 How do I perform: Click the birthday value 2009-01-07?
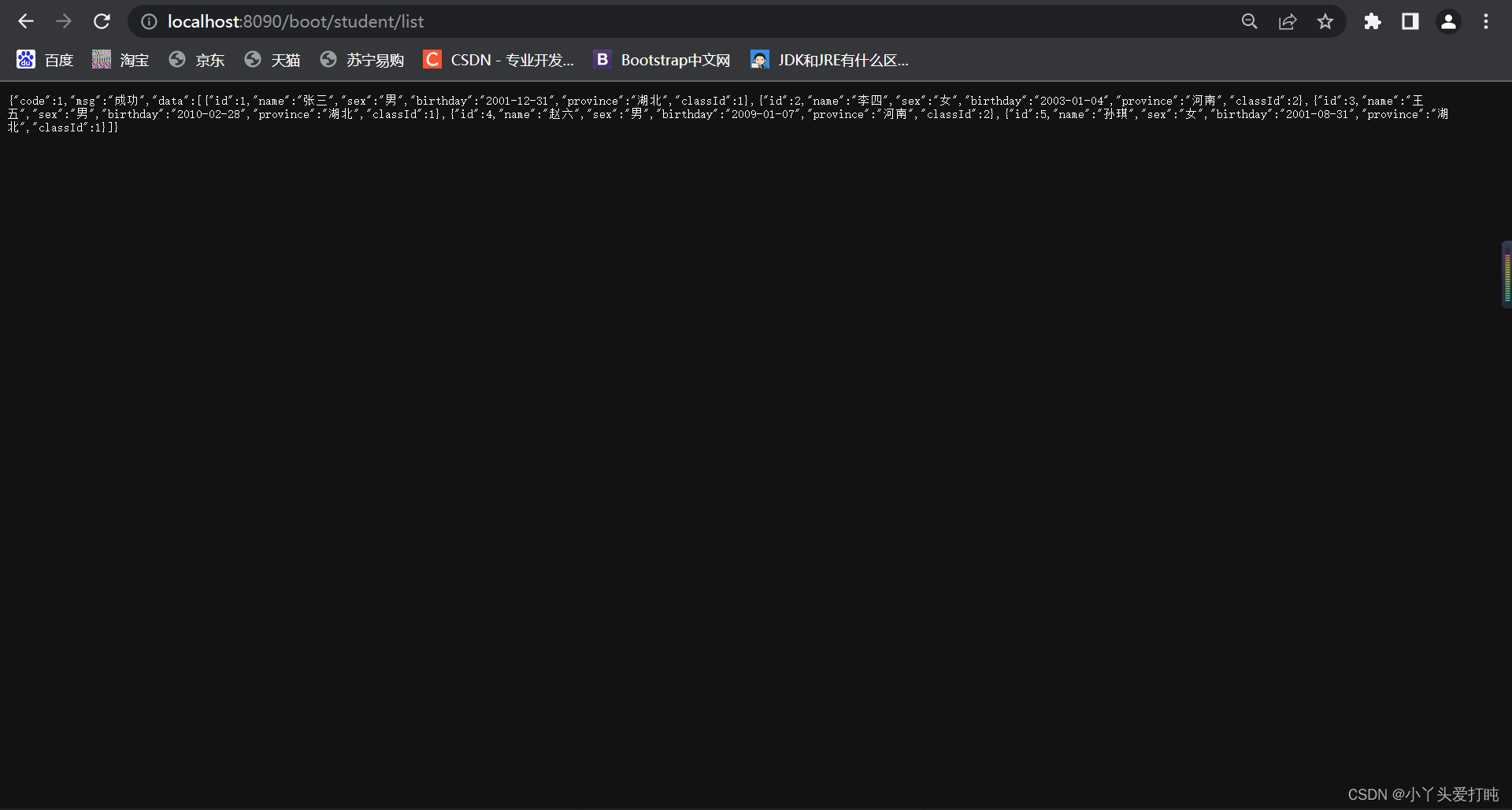coord(763,114)
